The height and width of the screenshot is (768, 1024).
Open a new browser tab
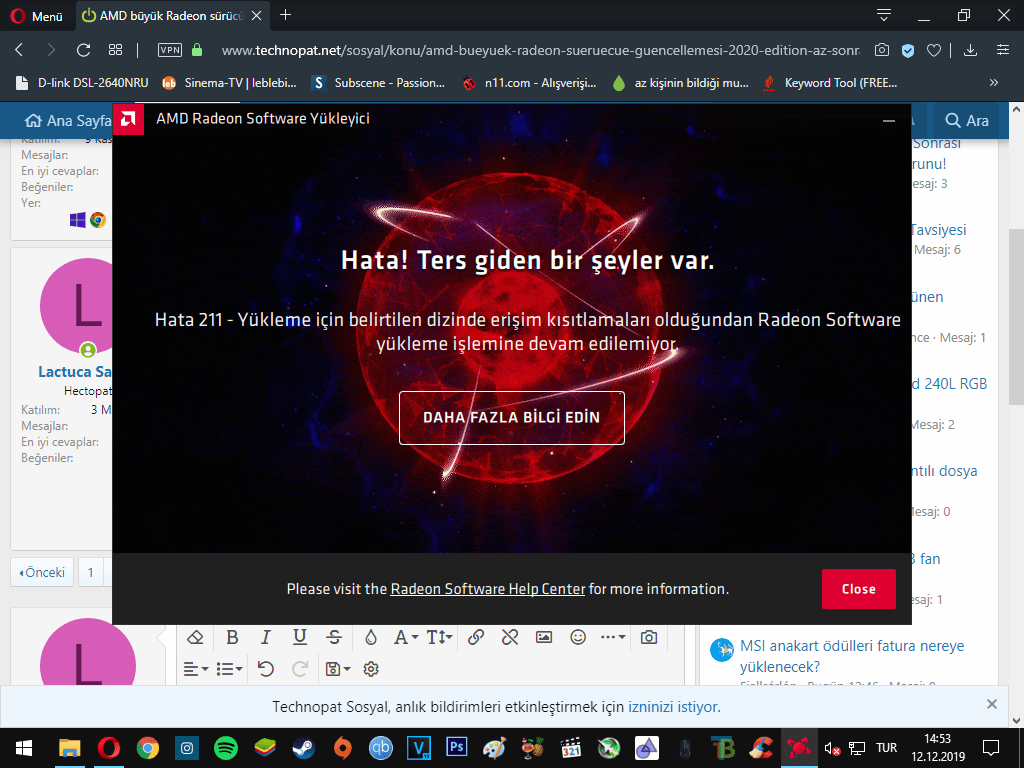tap(285, 15)
